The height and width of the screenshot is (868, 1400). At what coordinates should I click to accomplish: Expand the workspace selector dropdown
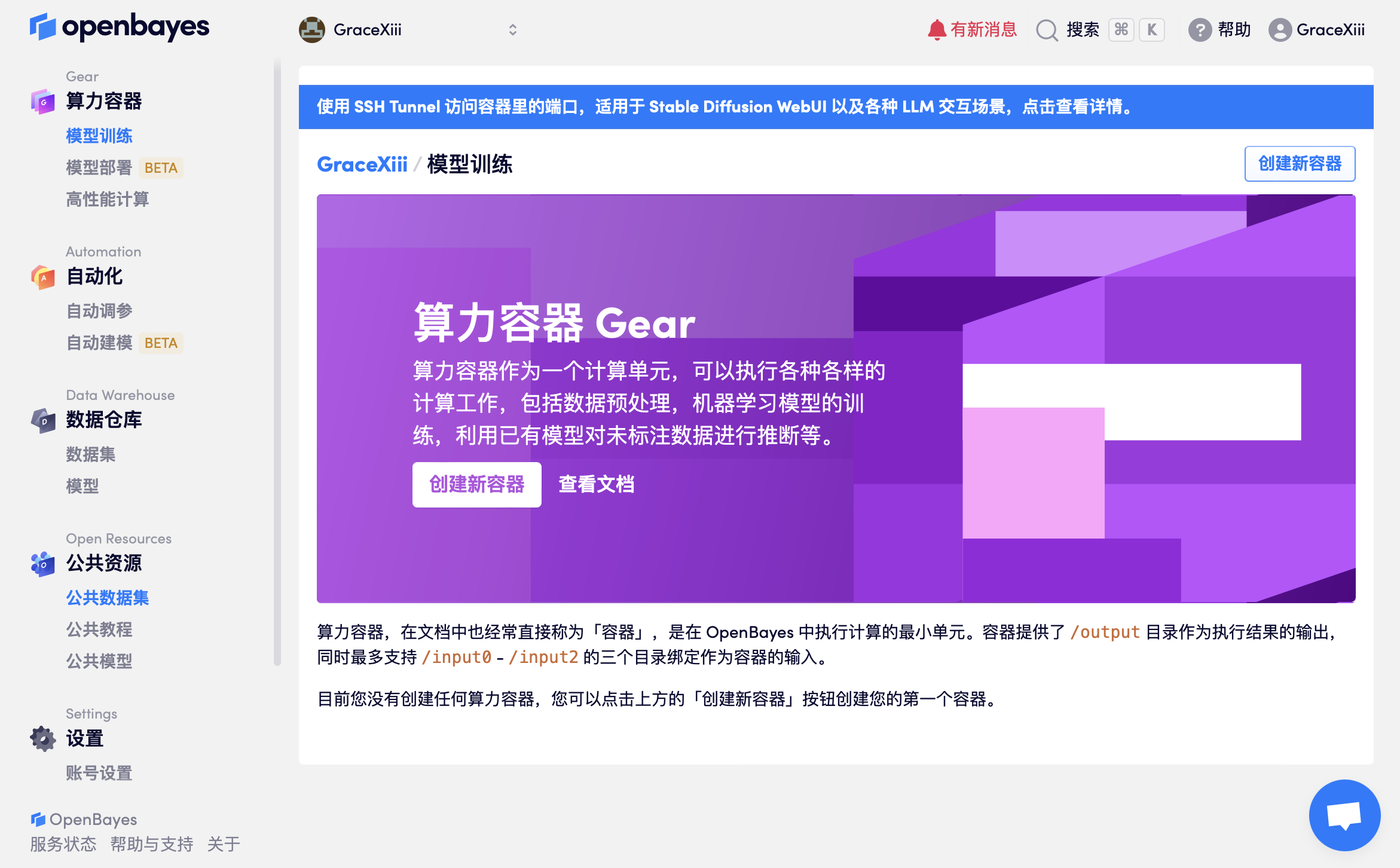(x=513, y=29)
